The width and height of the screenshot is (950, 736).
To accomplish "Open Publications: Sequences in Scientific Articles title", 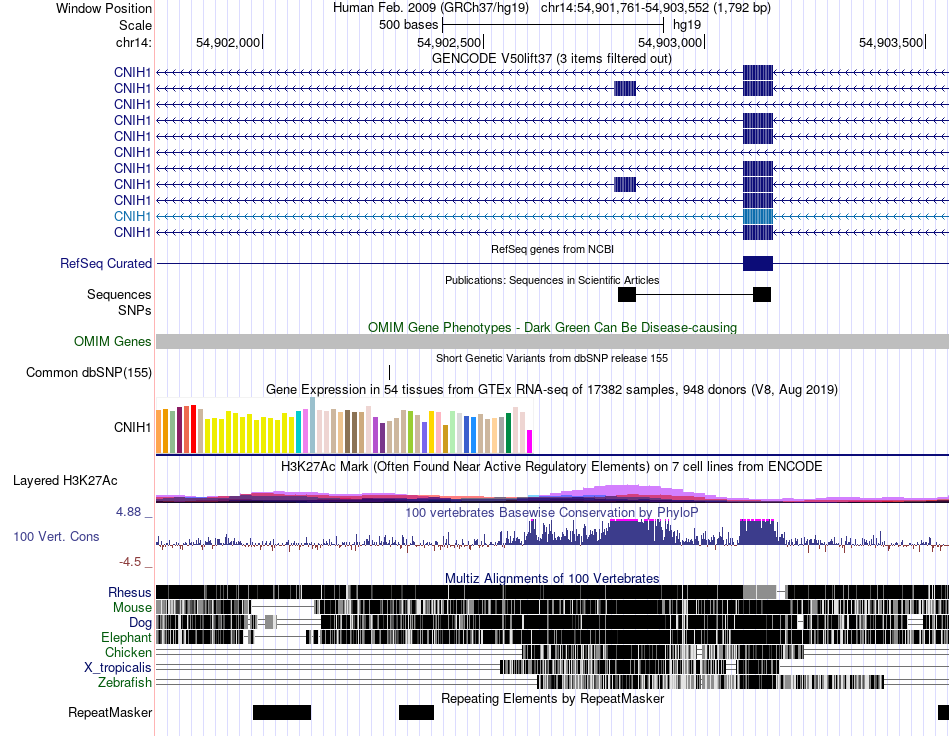I will (x=552, y=280).
